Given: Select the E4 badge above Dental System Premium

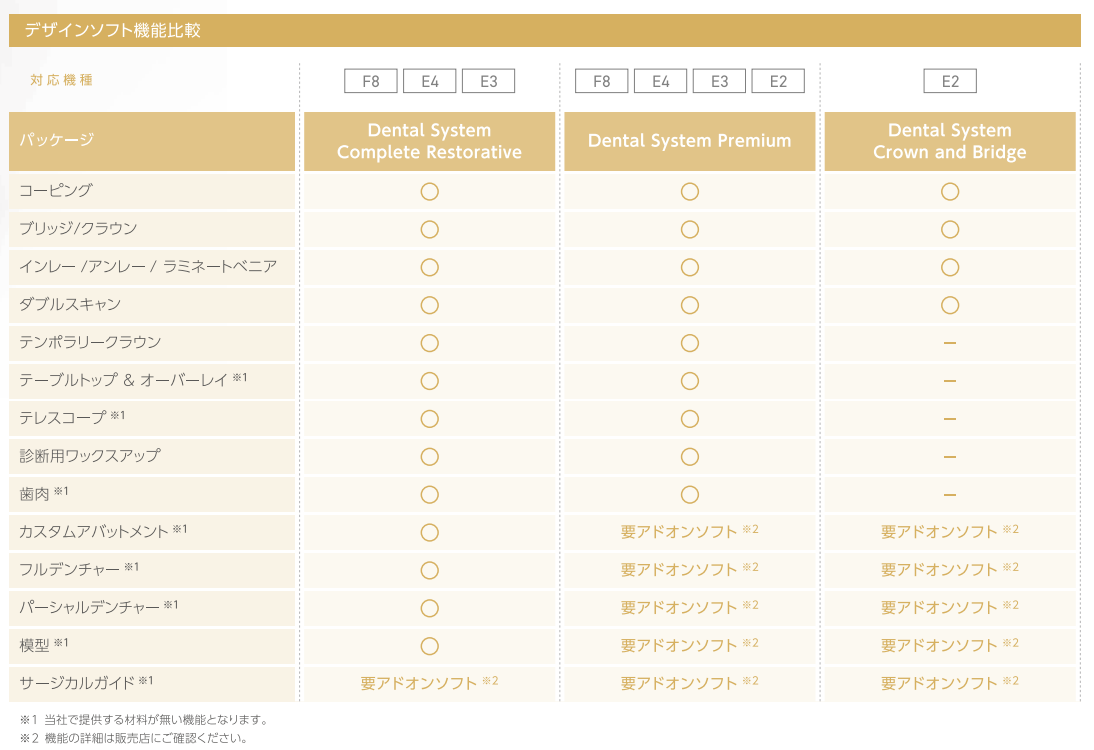Looking at the screenshot, I should 661,82.
